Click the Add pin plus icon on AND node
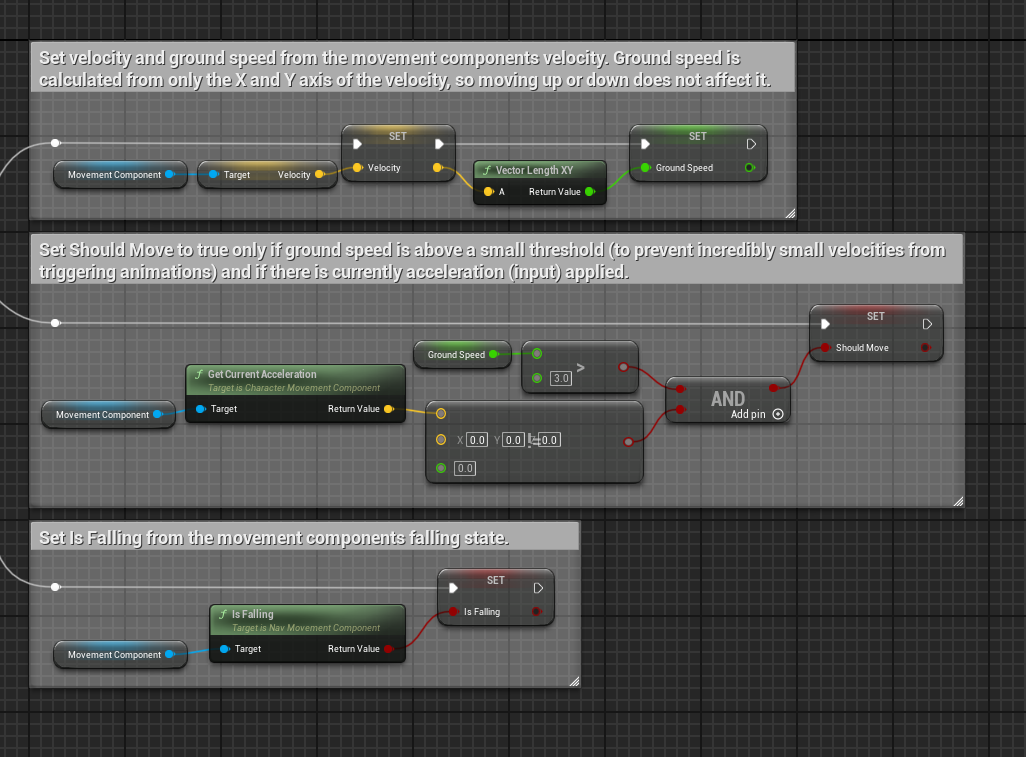1026x757 pixels. coord(778,414)
